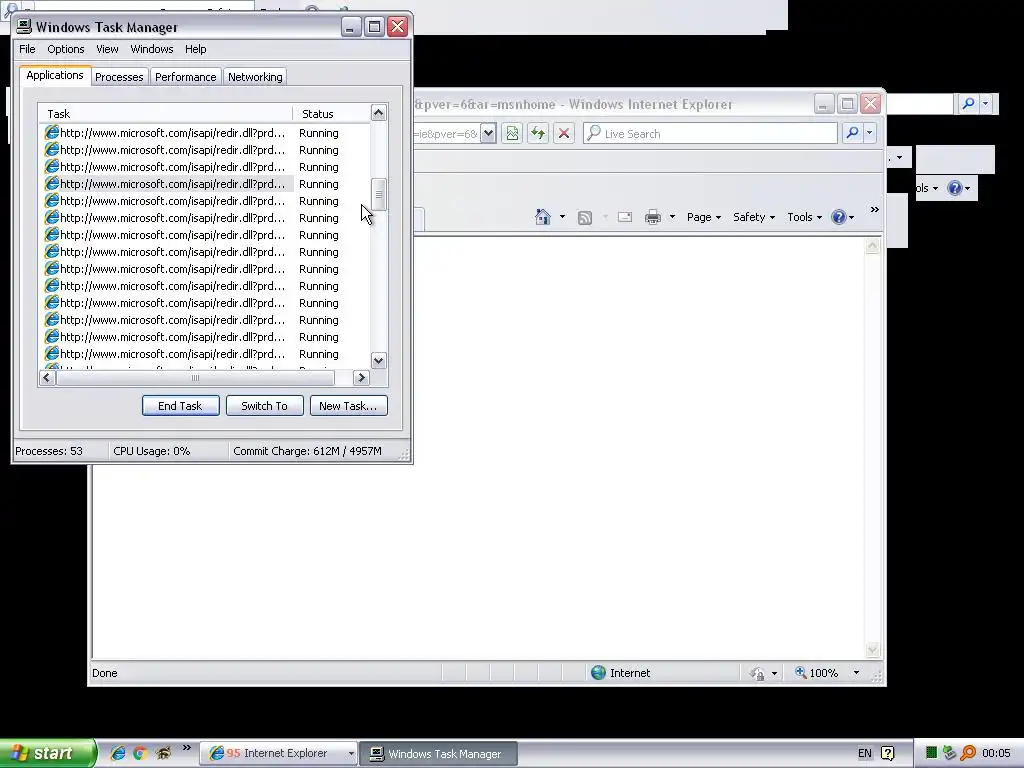
Task: Launch Internet Explorer from Quick Launch
Action: pos(118,753)
